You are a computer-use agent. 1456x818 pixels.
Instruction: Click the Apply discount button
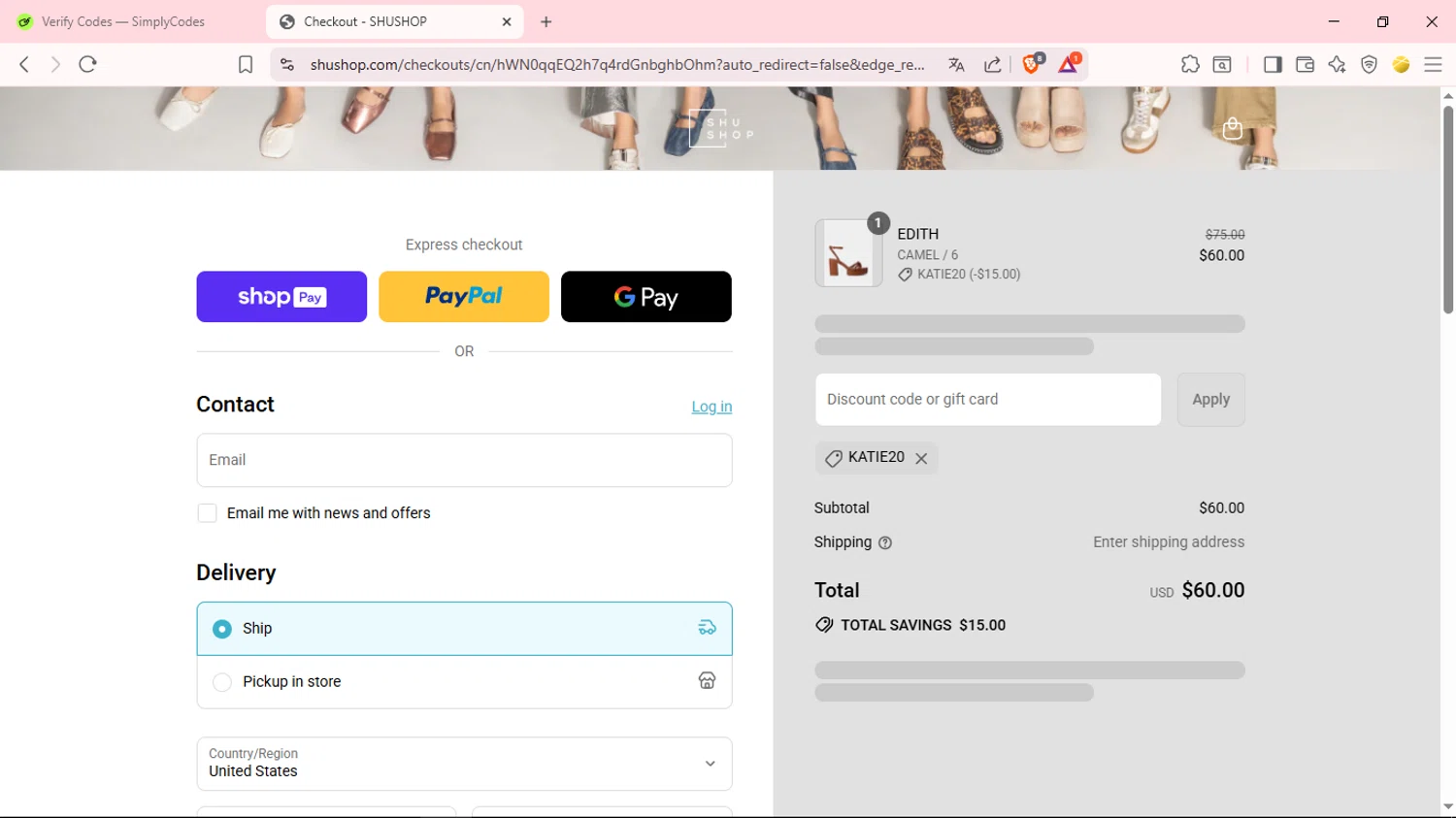tap(1210, 400)
